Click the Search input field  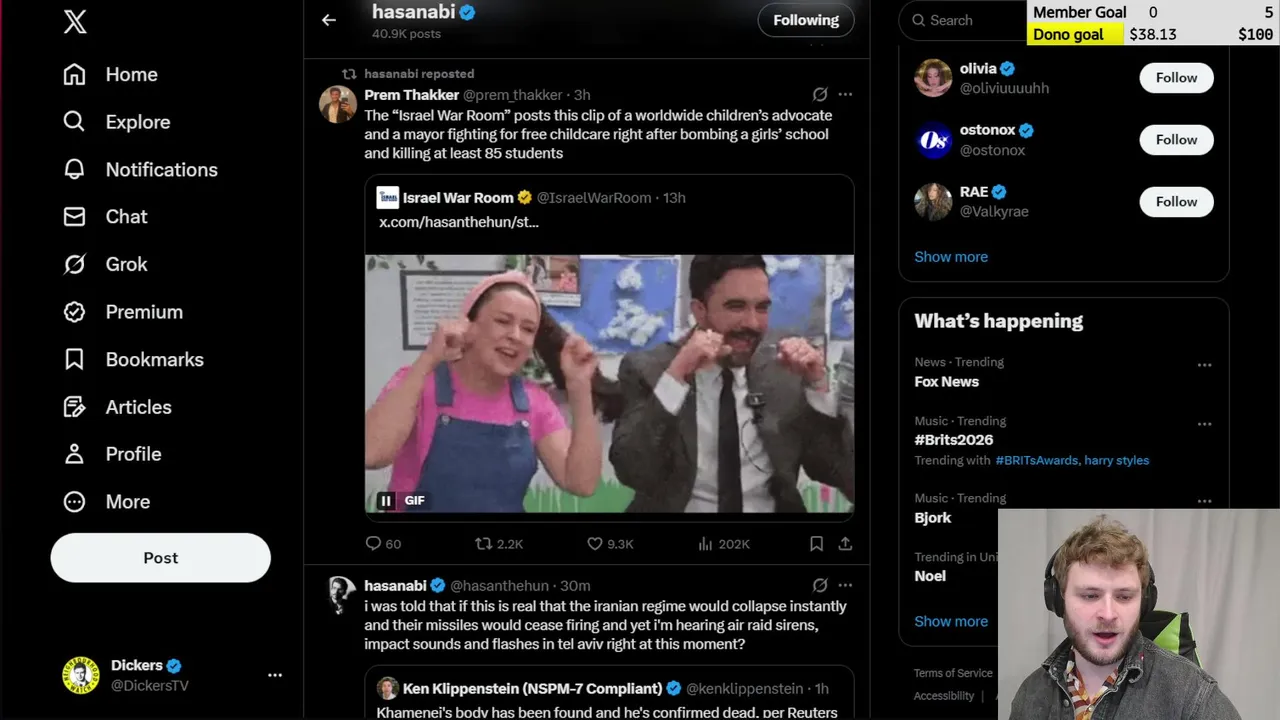click(x=962, y=20)
